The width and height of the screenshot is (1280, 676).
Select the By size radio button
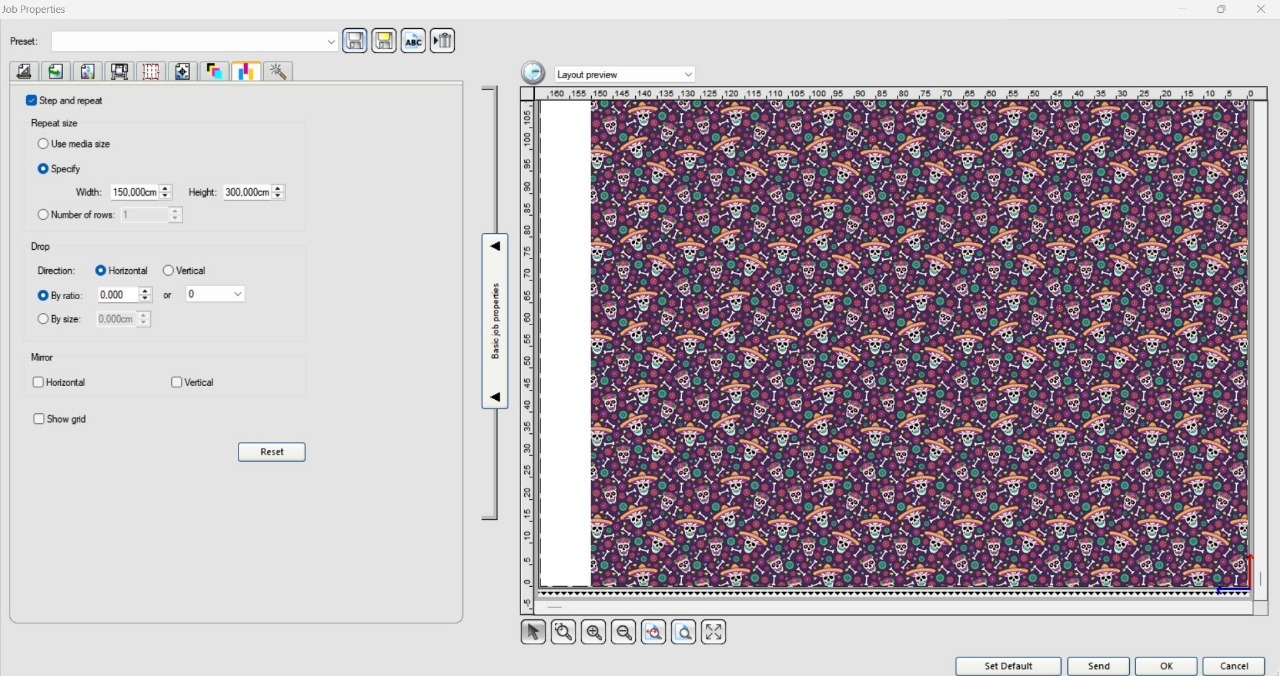tap(43, 319)
